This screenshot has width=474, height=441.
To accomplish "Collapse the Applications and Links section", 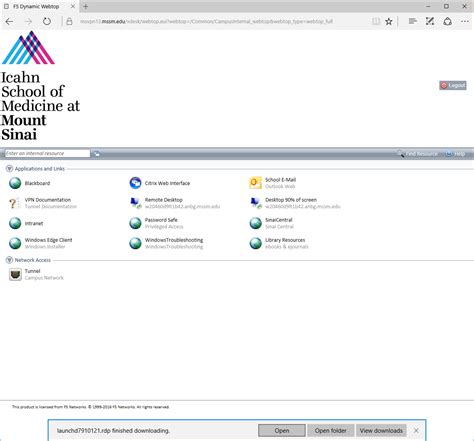I will coord(9,169).
